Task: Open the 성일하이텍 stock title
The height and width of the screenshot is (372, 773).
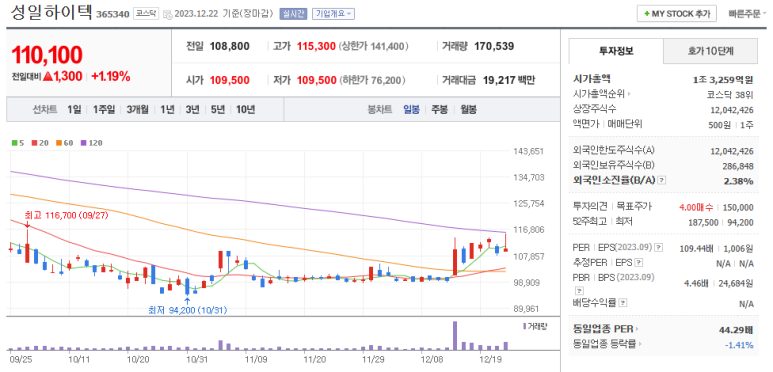Action: [x=51, y=12]
